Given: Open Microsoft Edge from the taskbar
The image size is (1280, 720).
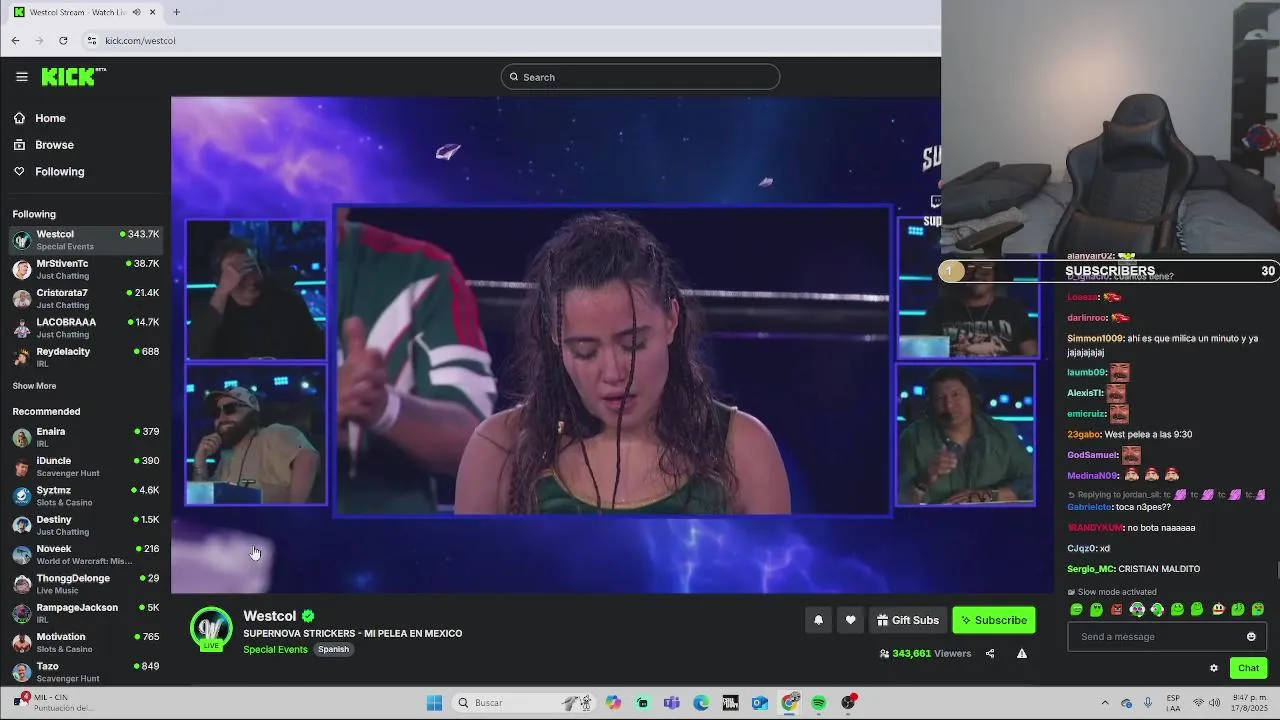Looking at the screenshot, I should tap(701, 703).
